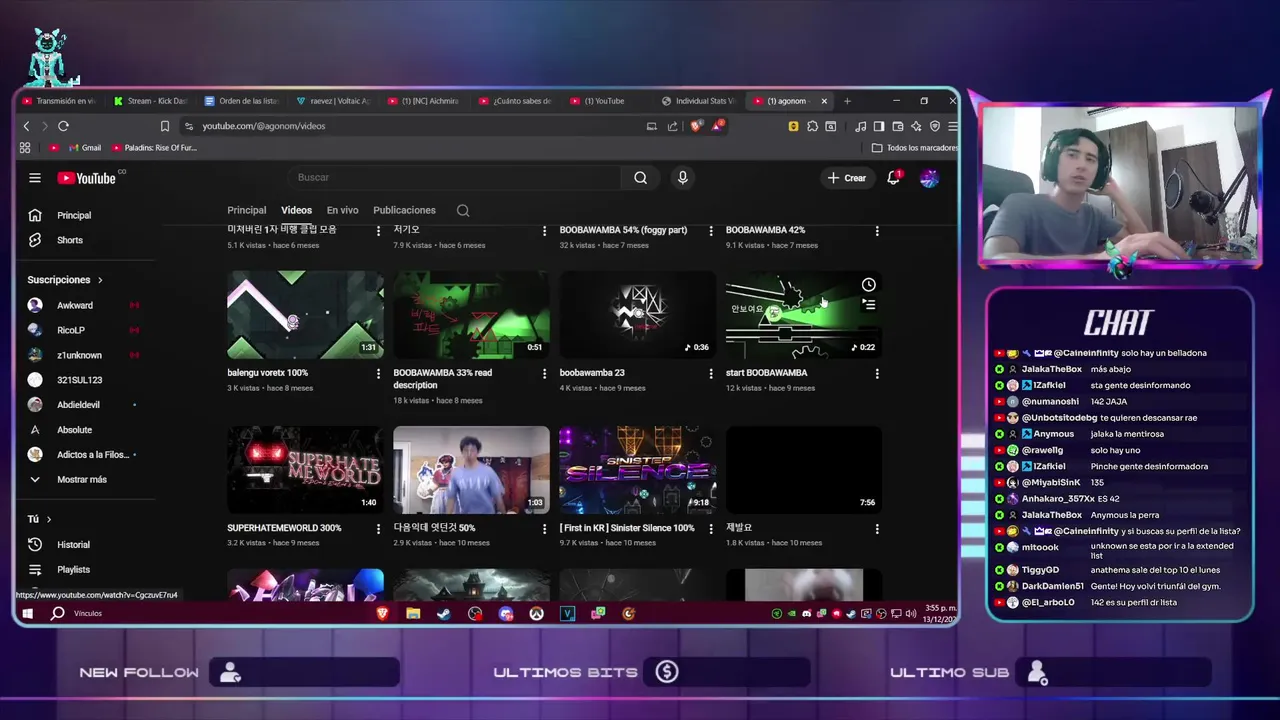1280x720 pixels.
Task: Close the agonom browser tab
Action: (824, 101)
